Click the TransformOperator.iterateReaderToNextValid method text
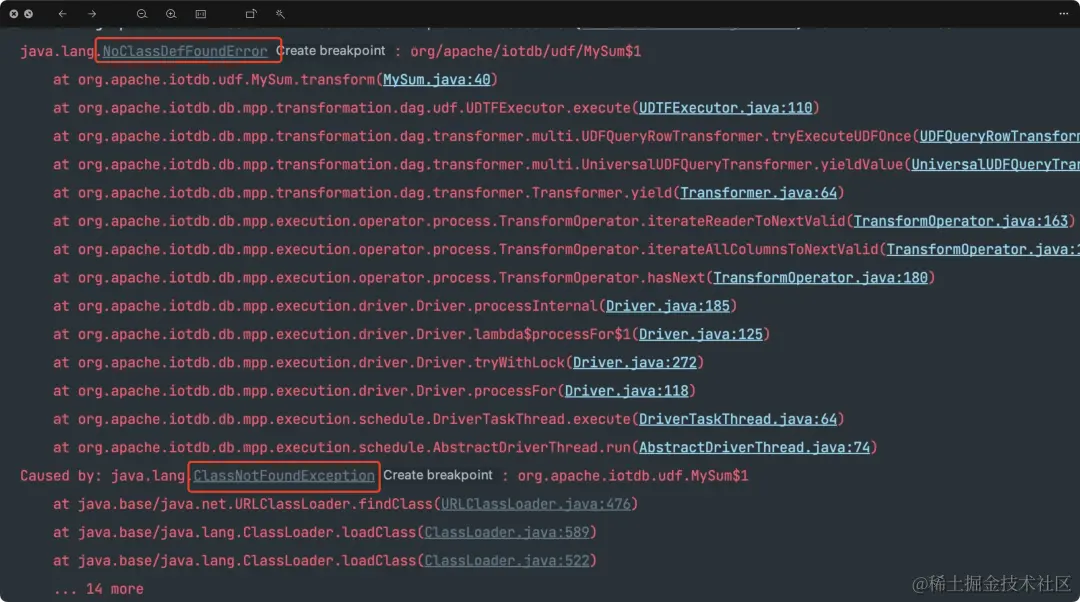The image size is (1080, 602). coord(672,221)
